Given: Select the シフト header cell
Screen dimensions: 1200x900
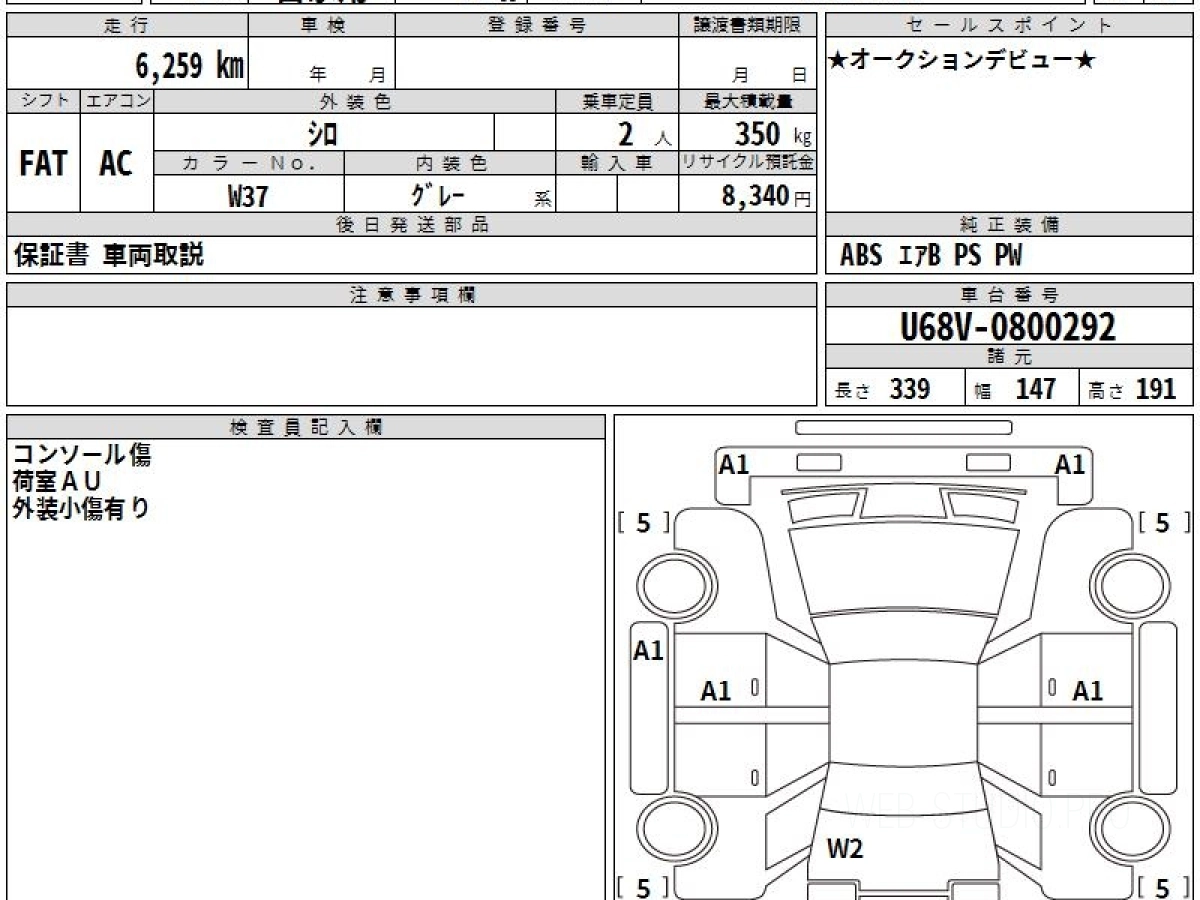Looking at the screenshot, I should click(44, 101).
